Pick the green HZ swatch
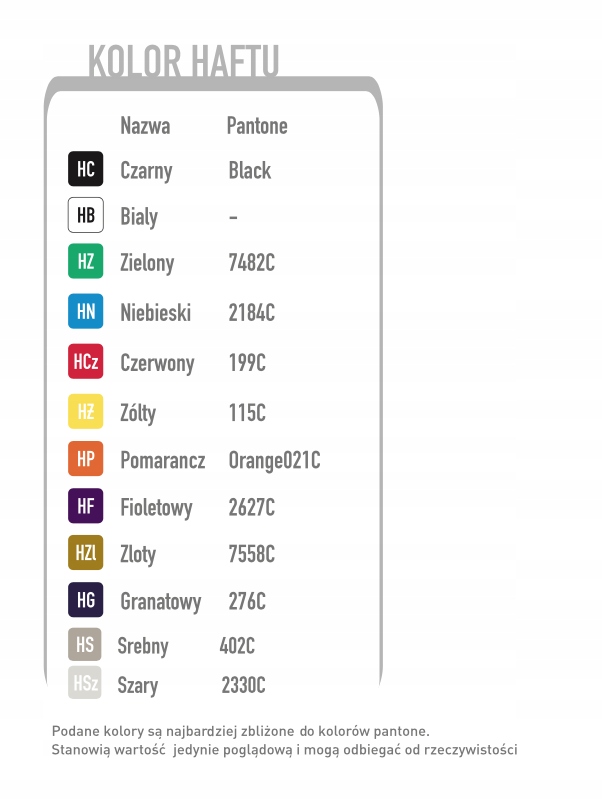This screenshot has width=602, height=800. (86, 262)
